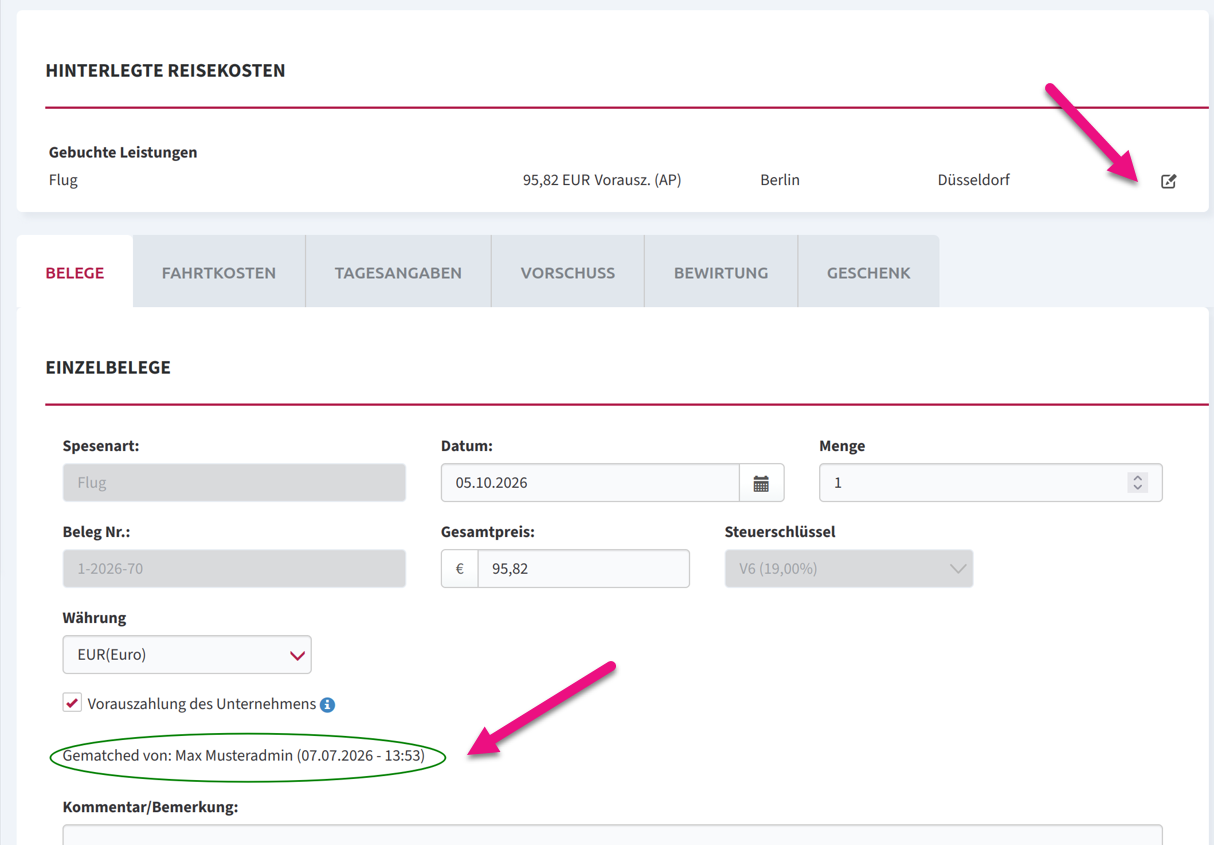Switch to the Vorschuss tab
Viewport: 1214px width, 845px height.
568,272
